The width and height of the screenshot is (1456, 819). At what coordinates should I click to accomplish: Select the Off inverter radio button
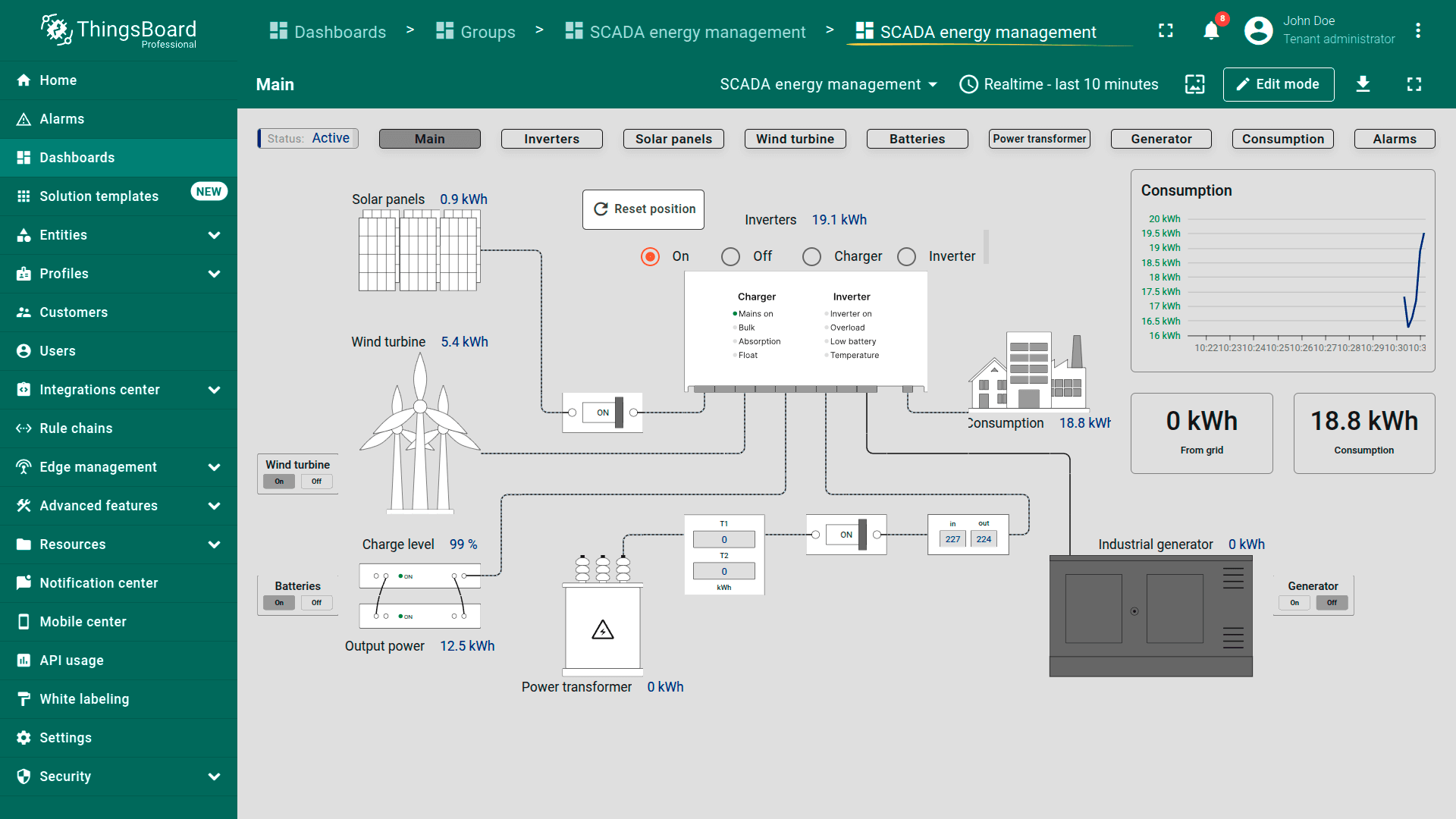tap(730, 257)
